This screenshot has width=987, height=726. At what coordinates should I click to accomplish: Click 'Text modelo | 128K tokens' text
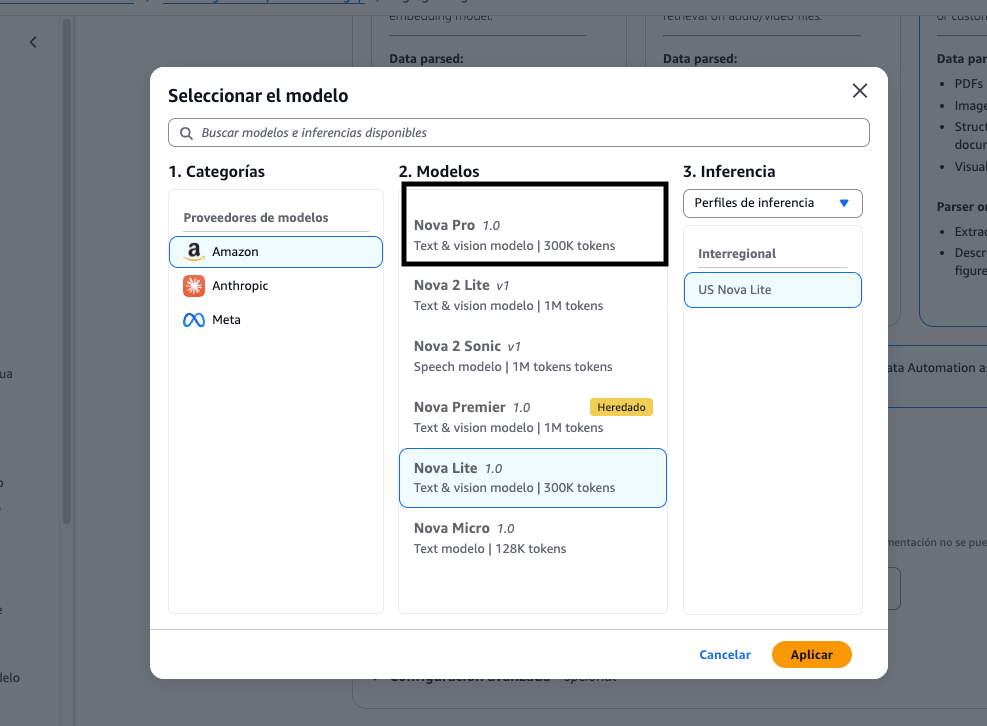(x=490, y=549)
